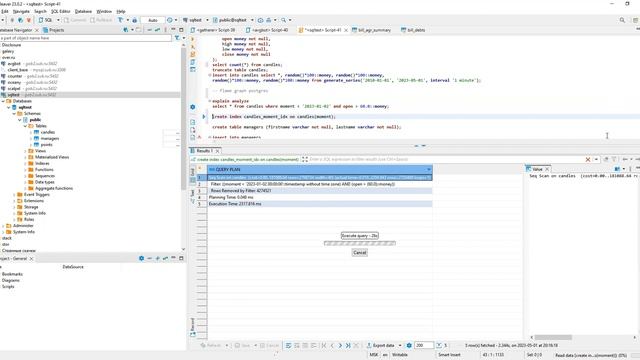Select the scalpel connection
640x360 pixels.
tap(13, 89)
